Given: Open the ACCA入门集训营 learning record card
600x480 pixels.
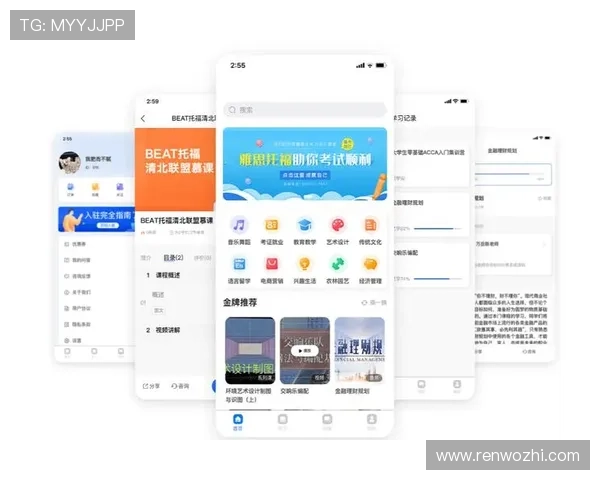Looking at the screenshot, I should [431, 165].
